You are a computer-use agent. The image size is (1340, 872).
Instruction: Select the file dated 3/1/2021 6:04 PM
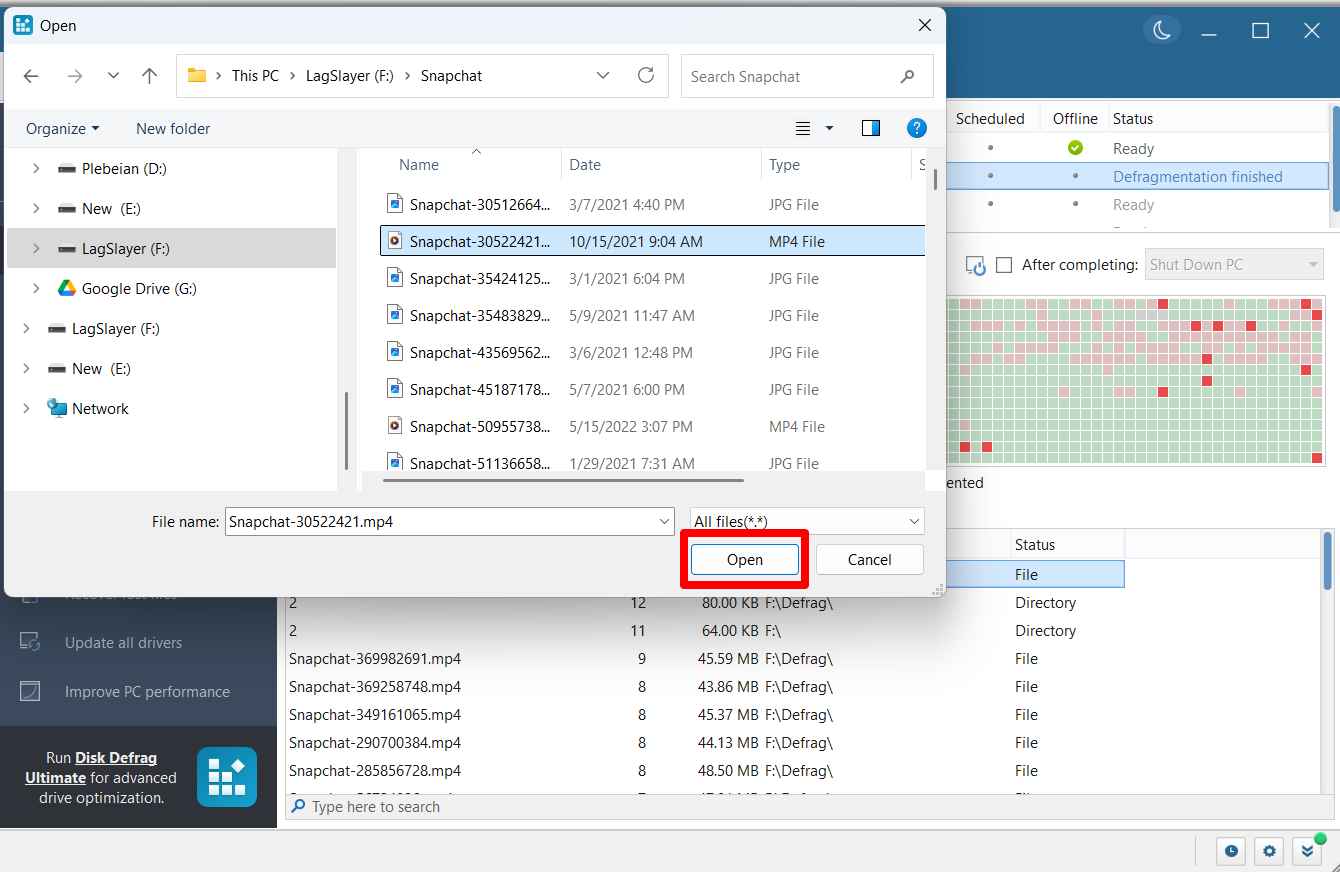pyautogui.click(x=652, y=279)
